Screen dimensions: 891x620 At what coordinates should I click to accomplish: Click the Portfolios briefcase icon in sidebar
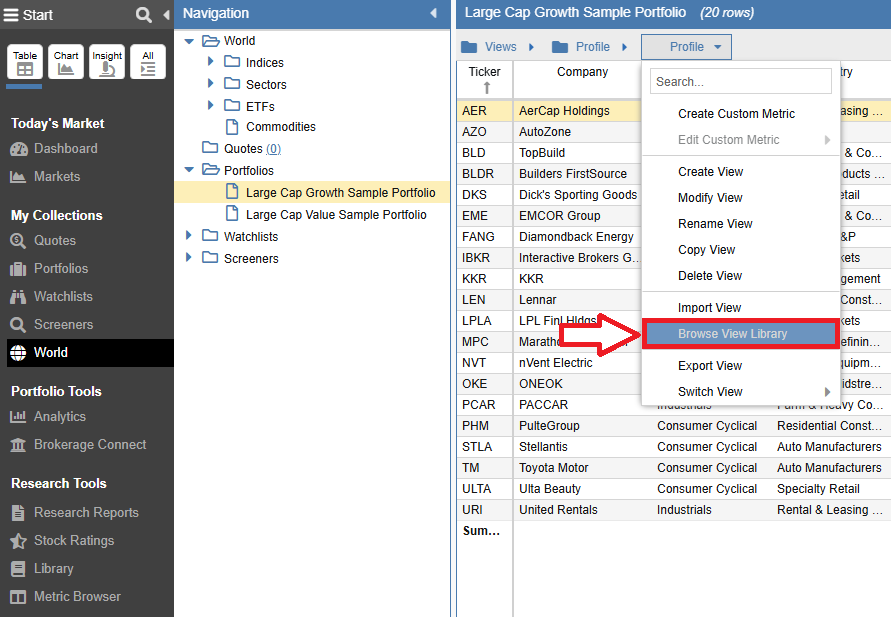[x=18, y=269]
